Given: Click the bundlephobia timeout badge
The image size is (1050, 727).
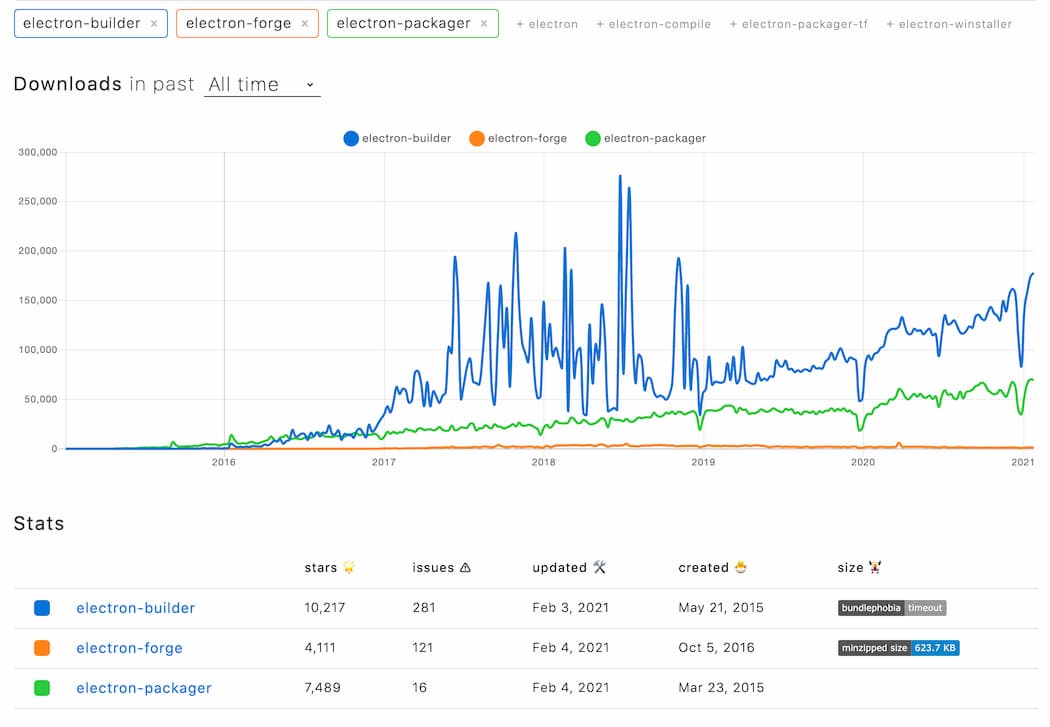Looking at the screenshot, I should click(892, 607).
